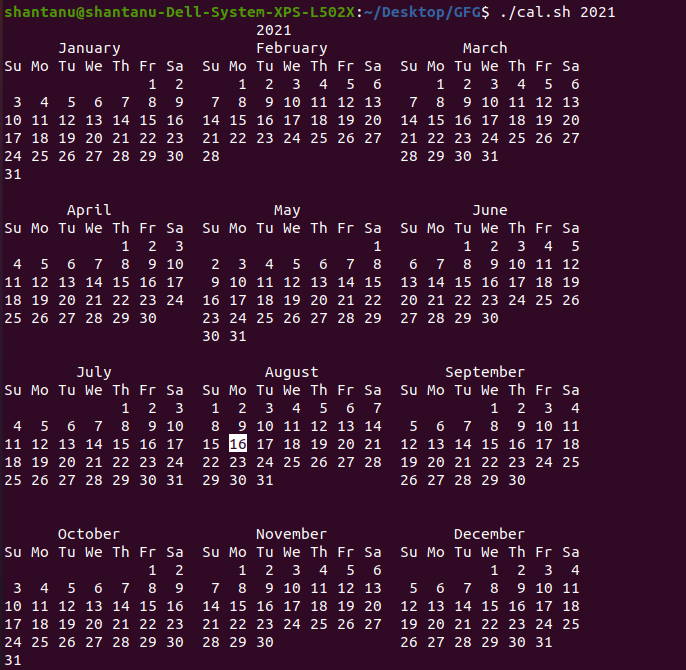This screenshot has height=670, width=686.
Task: Click the February month title
Action: click(291, 48)
